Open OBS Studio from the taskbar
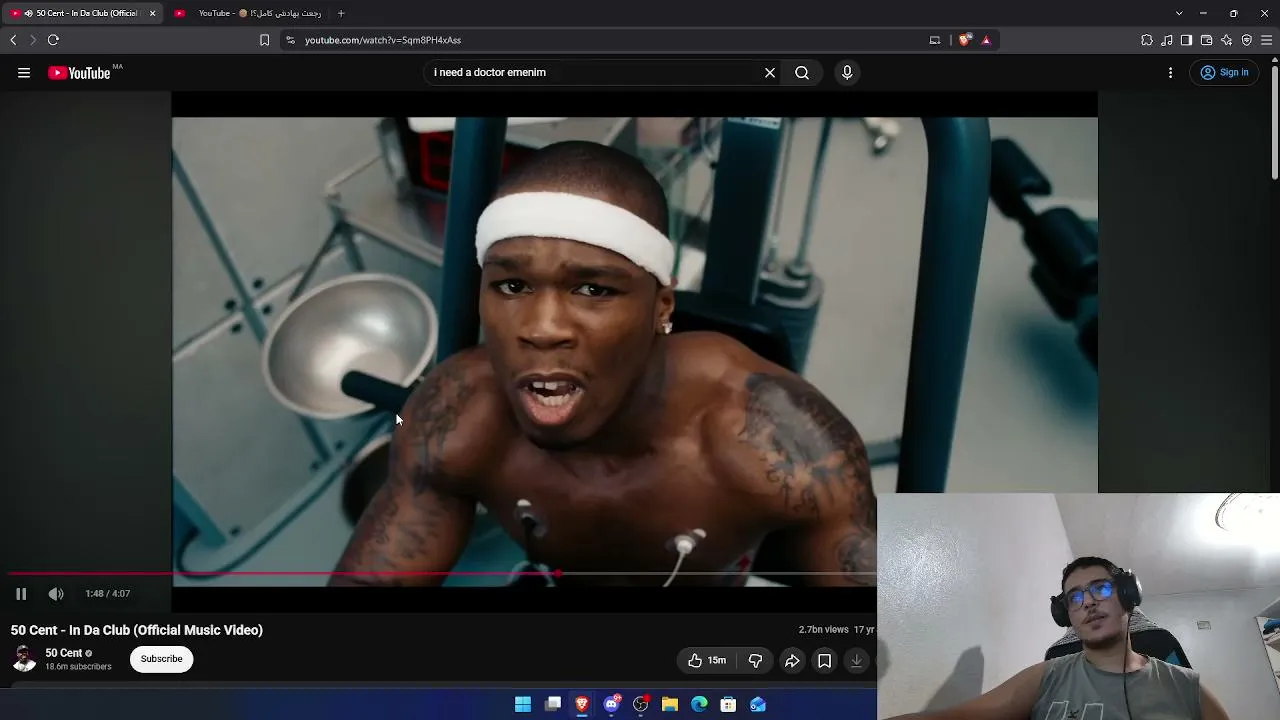Screen dimensions: 1280x720 641,705
